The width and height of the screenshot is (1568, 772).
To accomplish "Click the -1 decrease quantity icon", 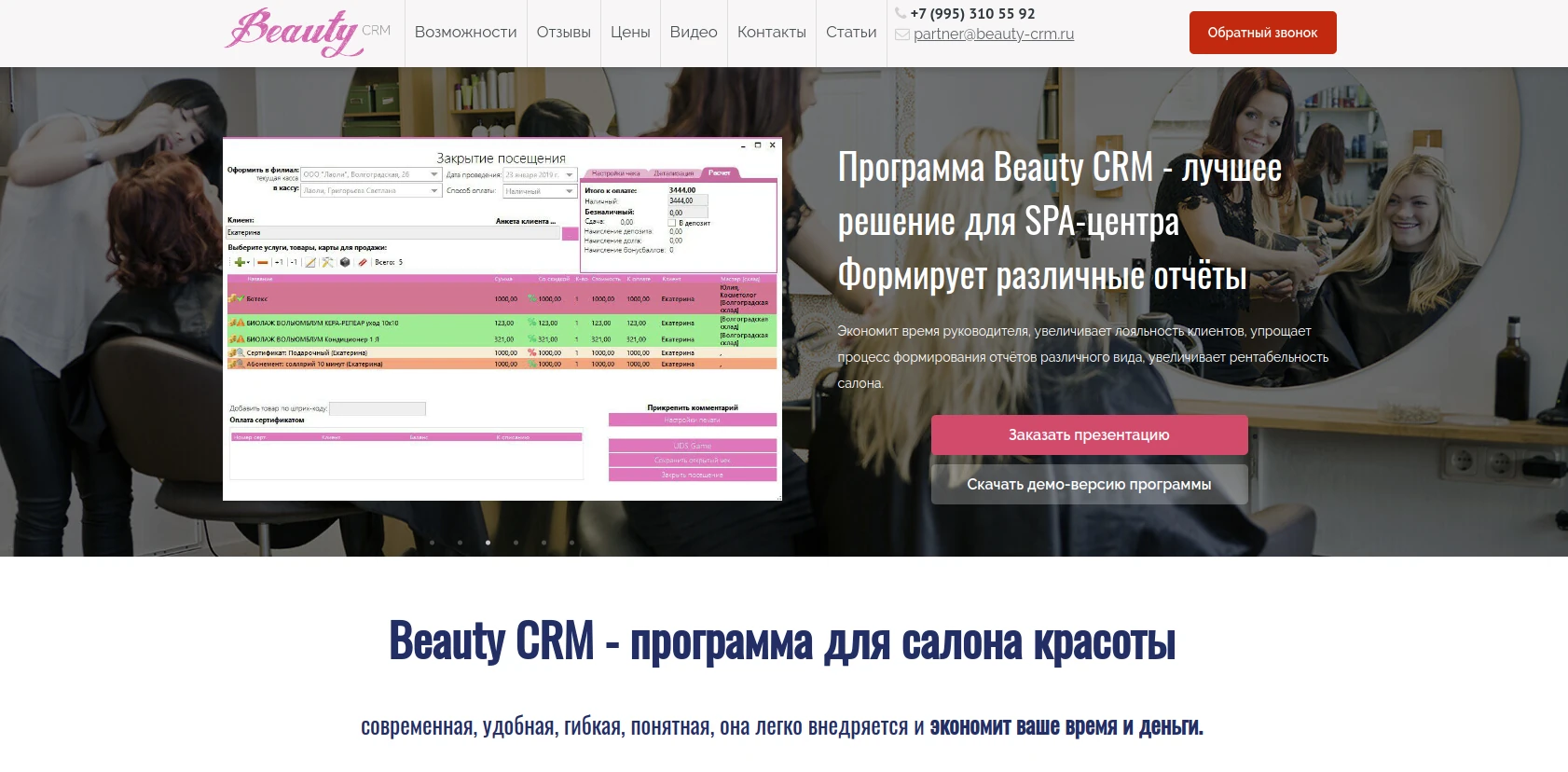I will 294,262.
